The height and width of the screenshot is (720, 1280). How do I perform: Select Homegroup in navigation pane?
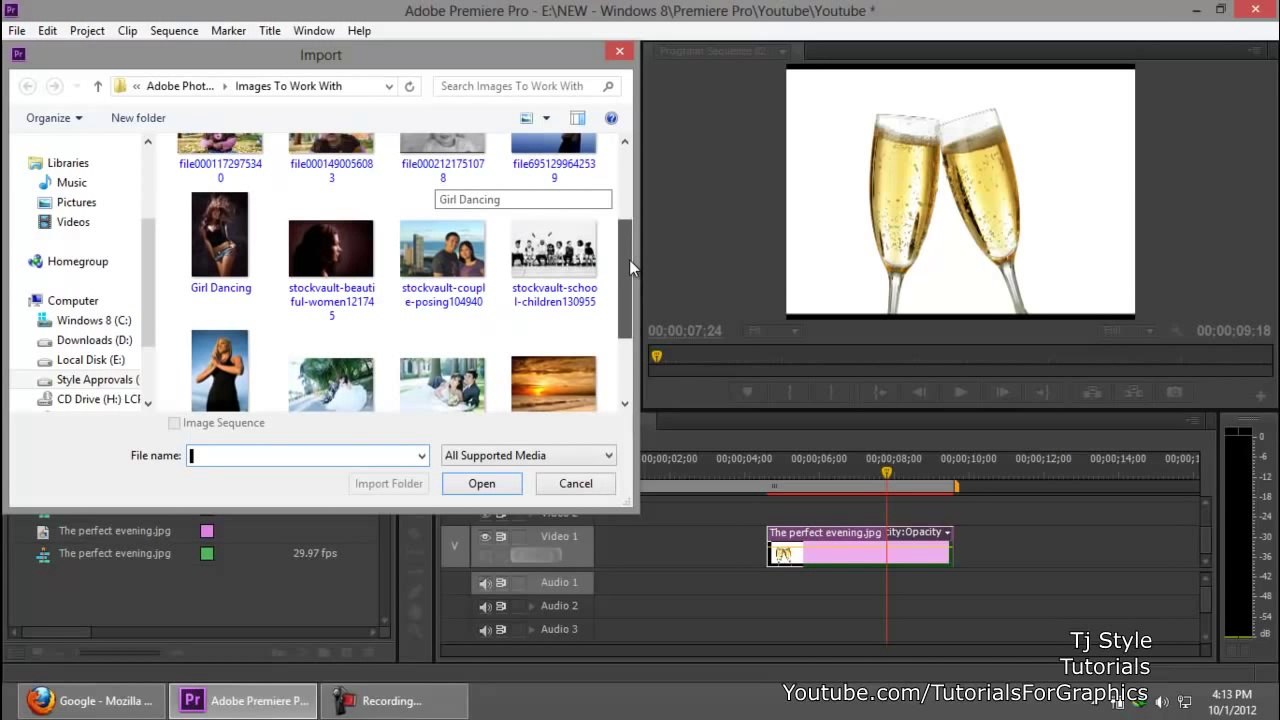pos(77,262)
